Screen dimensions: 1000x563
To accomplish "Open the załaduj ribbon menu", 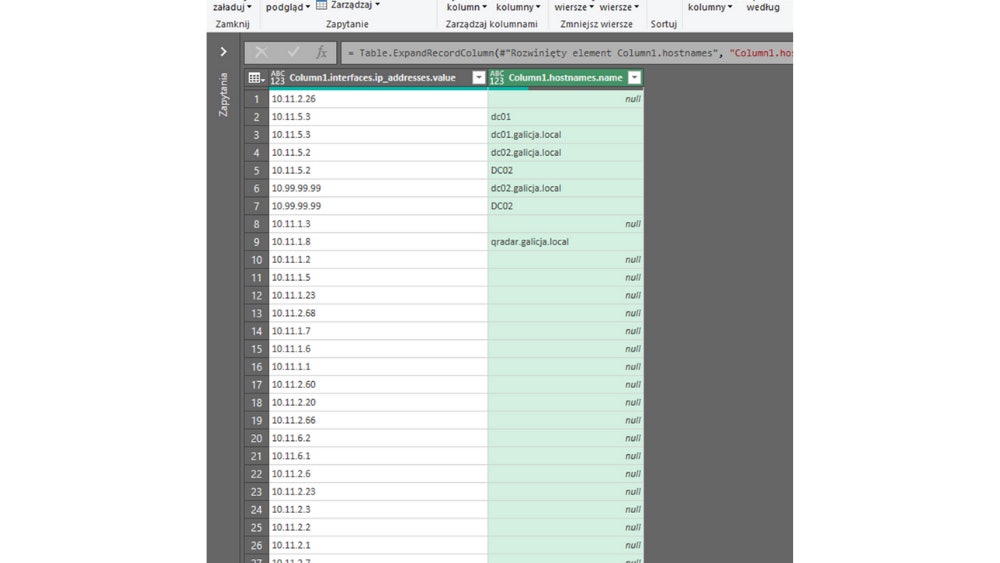I will [232, 7].
